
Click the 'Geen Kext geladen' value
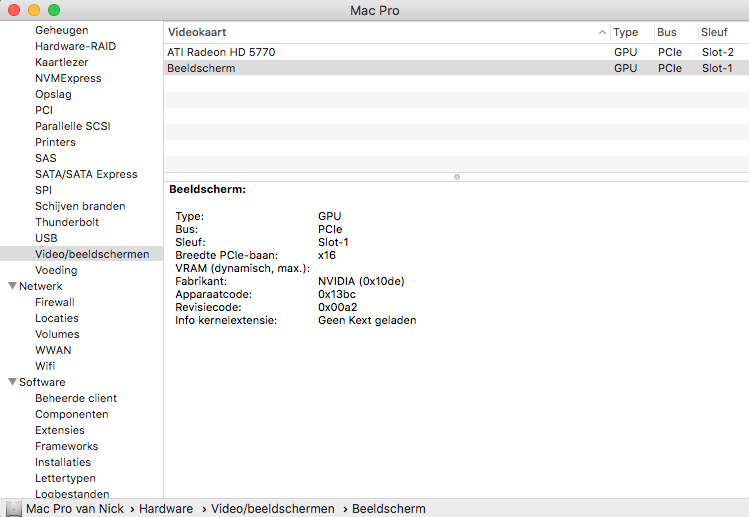pos(367,320)
